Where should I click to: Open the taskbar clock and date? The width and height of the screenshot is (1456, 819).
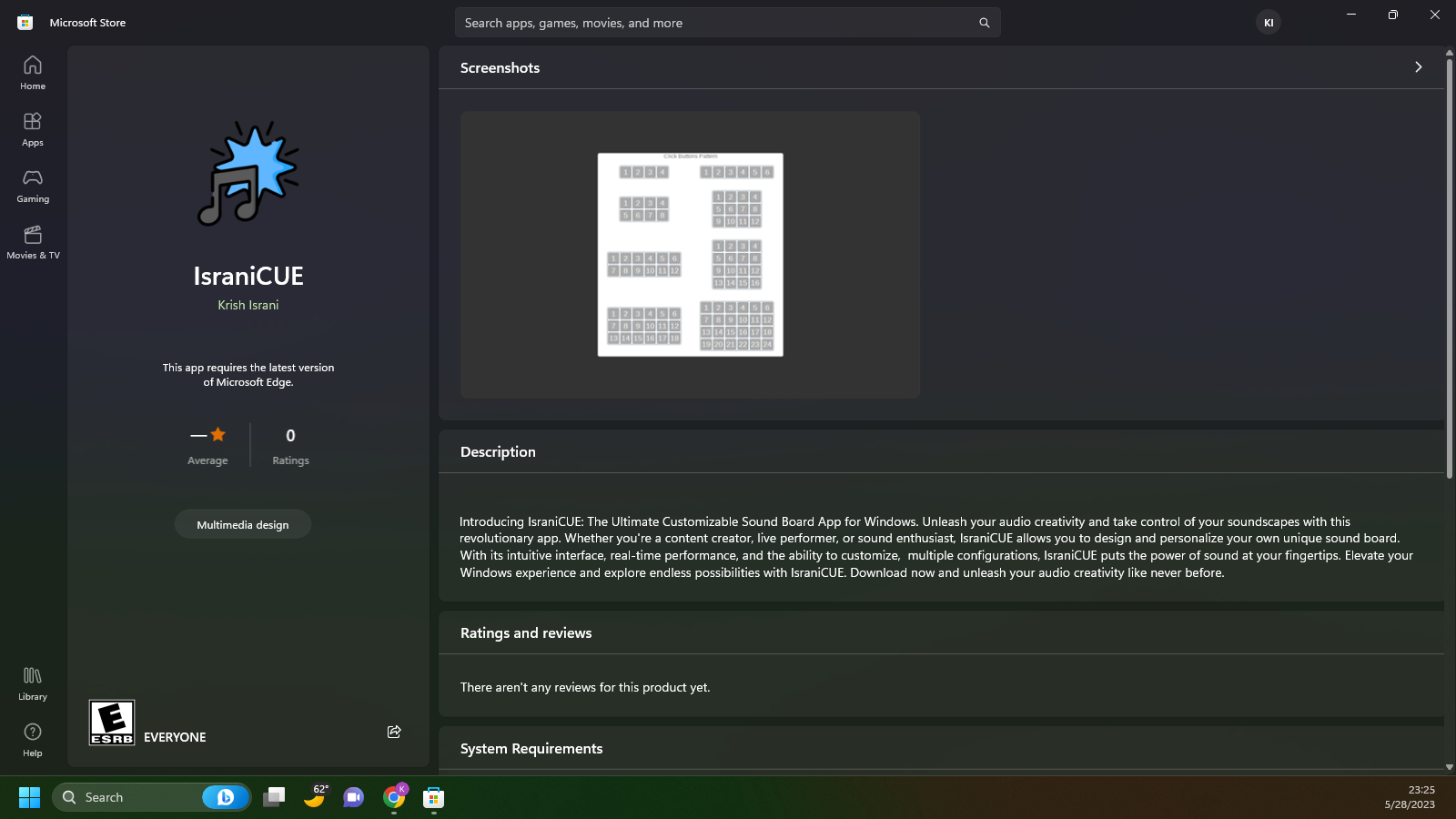tap(1410, 797)
